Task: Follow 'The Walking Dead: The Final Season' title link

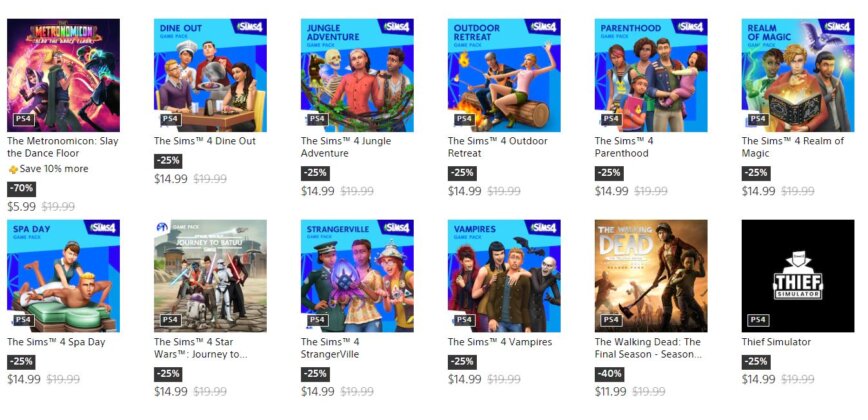Action: coord(648,348)
